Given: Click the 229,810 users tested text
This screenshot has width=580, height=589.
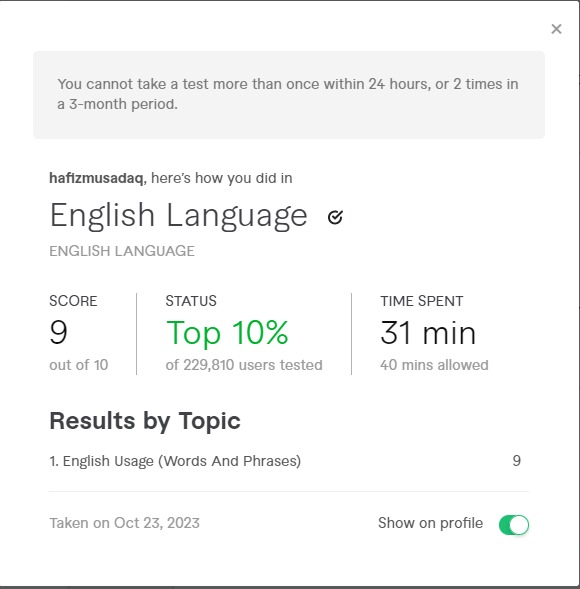Looking at the screenshot, I should (244, 365).
